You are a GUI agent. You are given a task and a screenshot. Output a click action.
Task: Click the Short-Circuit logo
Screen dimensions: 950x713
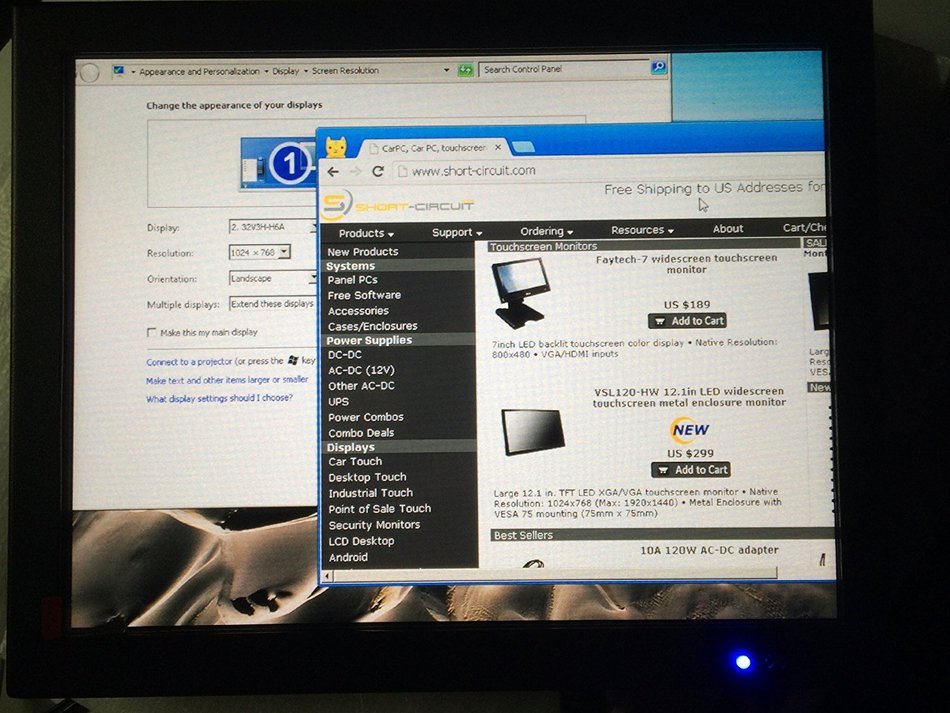[397, 205]
